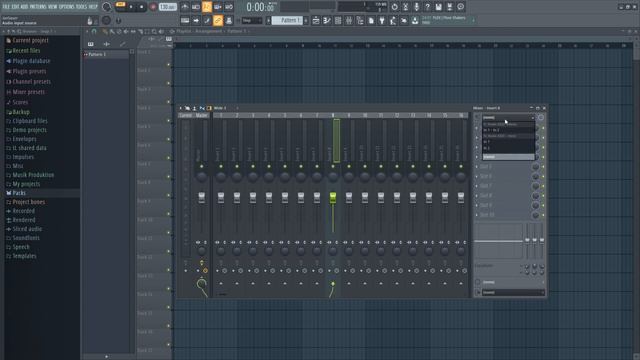The height and width of the screenshot is (360, 640).
Task: Open the mixer input source dropdown
Action: pos(508,118)
